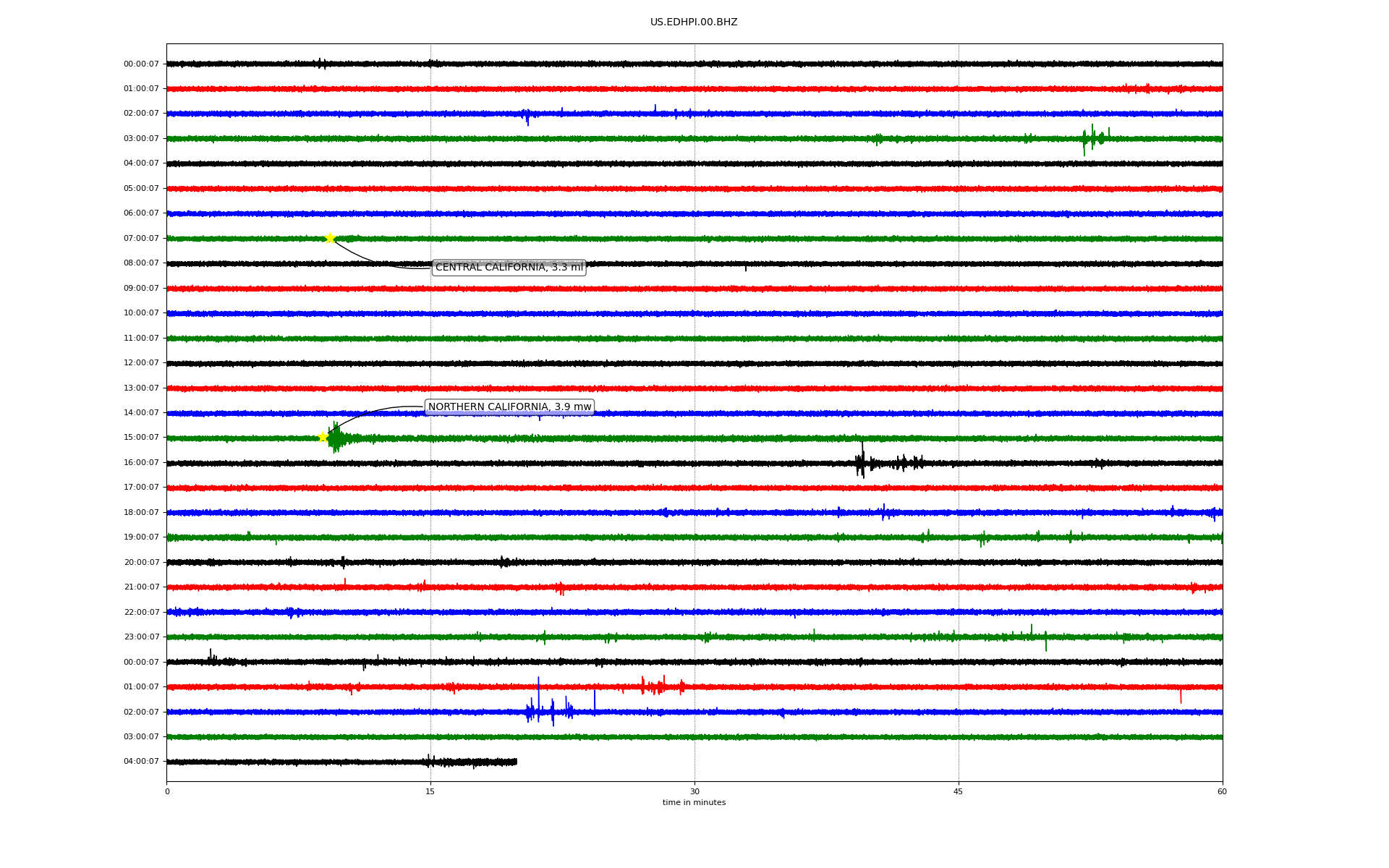Click the CENTRAL CALIFORNIA, 3.3 ml annotation label

tap(509, 268)
